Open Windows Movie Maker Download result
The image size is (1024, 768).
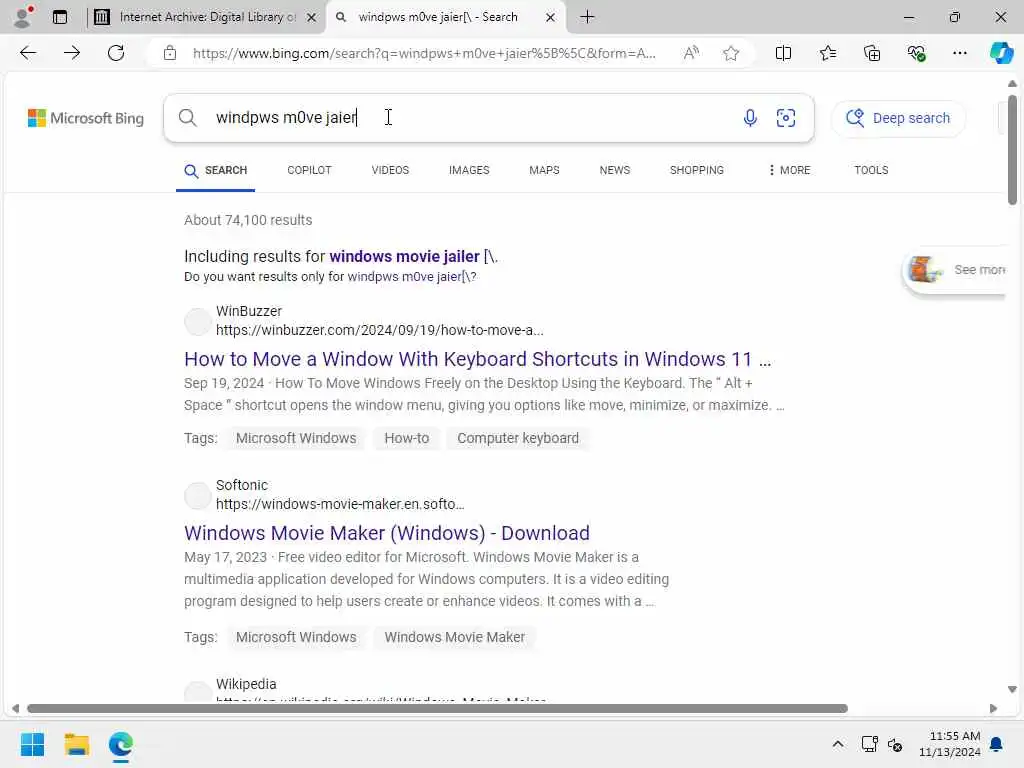(x=387, y=534)
